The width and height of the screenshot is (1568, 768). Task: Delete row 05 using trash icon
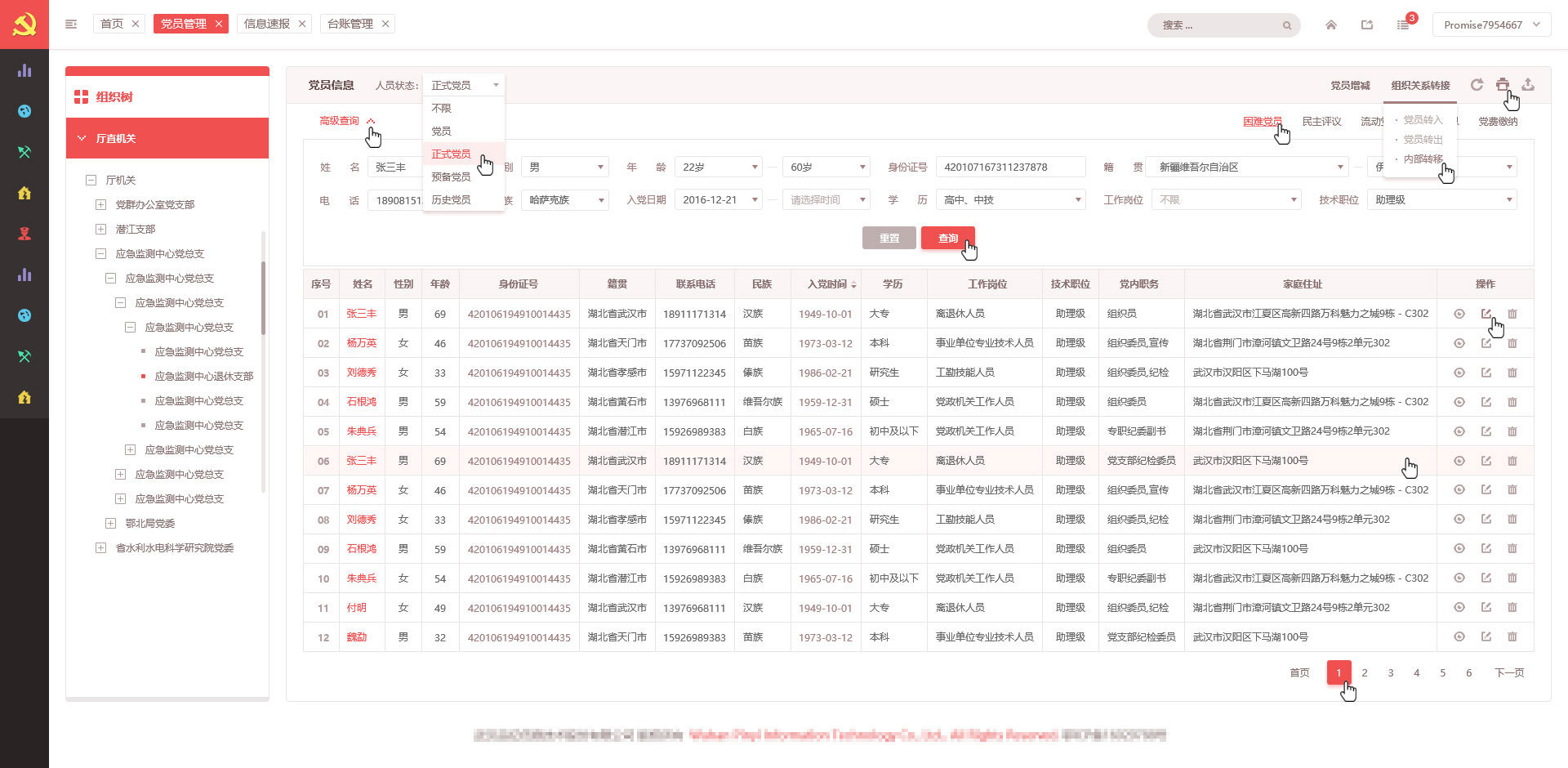tap(1512, 431)
